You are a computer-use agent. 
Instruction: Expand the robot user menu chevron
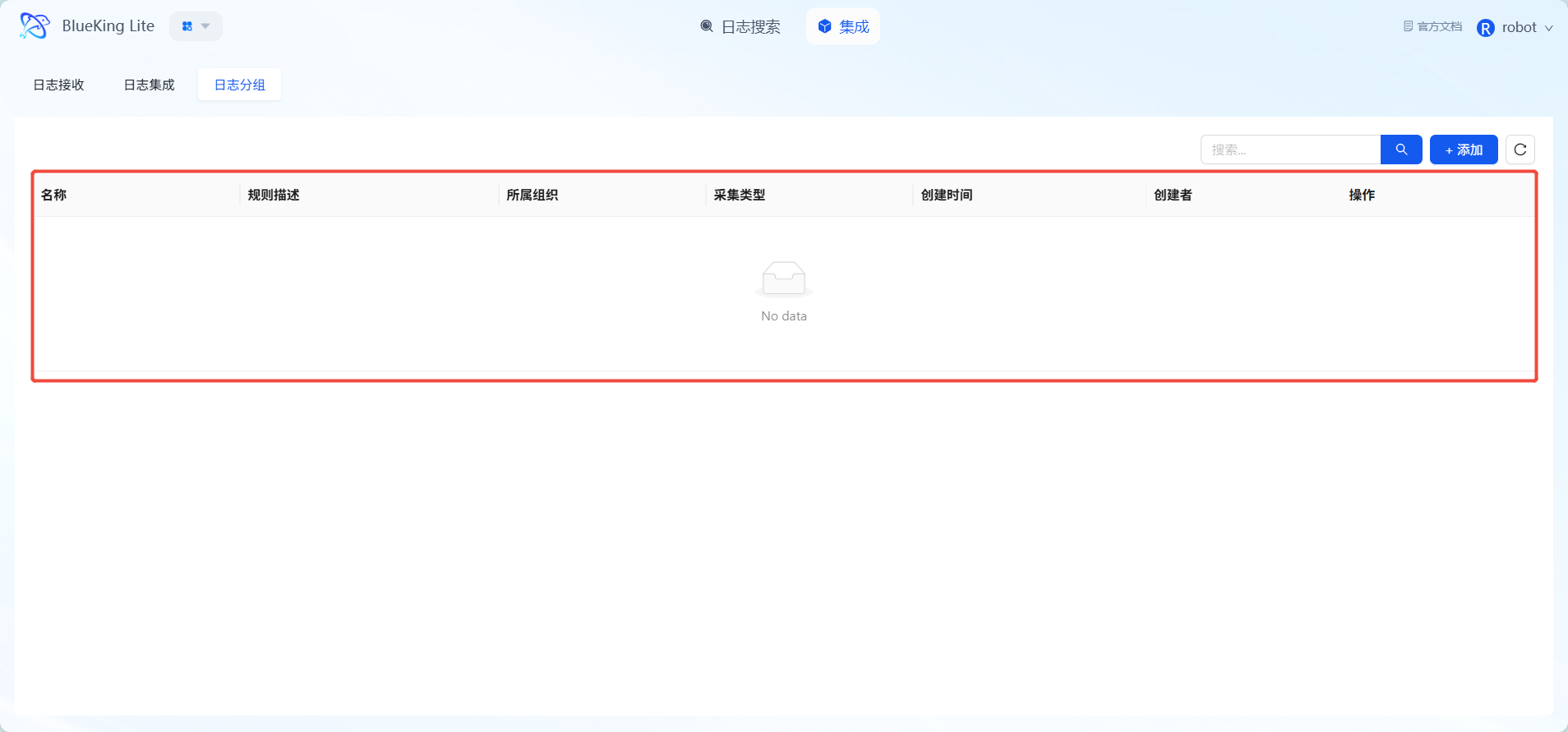(1549, 28)
